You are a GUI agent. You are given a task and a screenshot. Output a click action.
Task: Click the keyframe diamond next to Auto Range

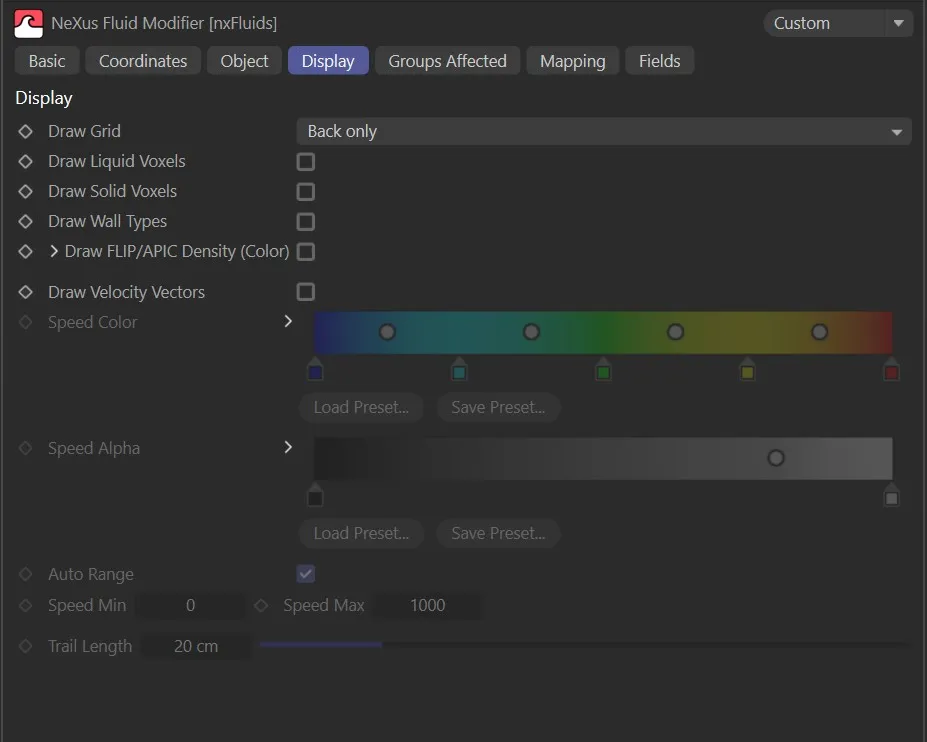(25, 574)
